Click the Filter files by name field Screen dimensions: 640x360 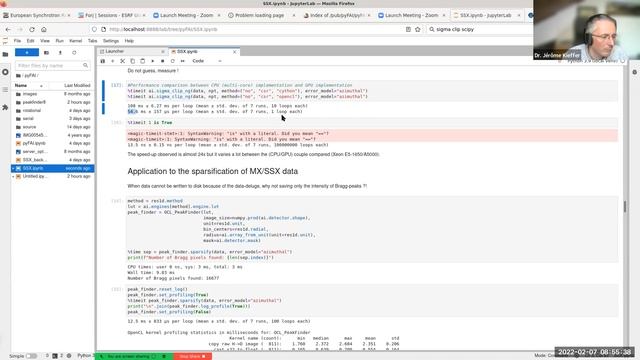click(x=52, y=65)
